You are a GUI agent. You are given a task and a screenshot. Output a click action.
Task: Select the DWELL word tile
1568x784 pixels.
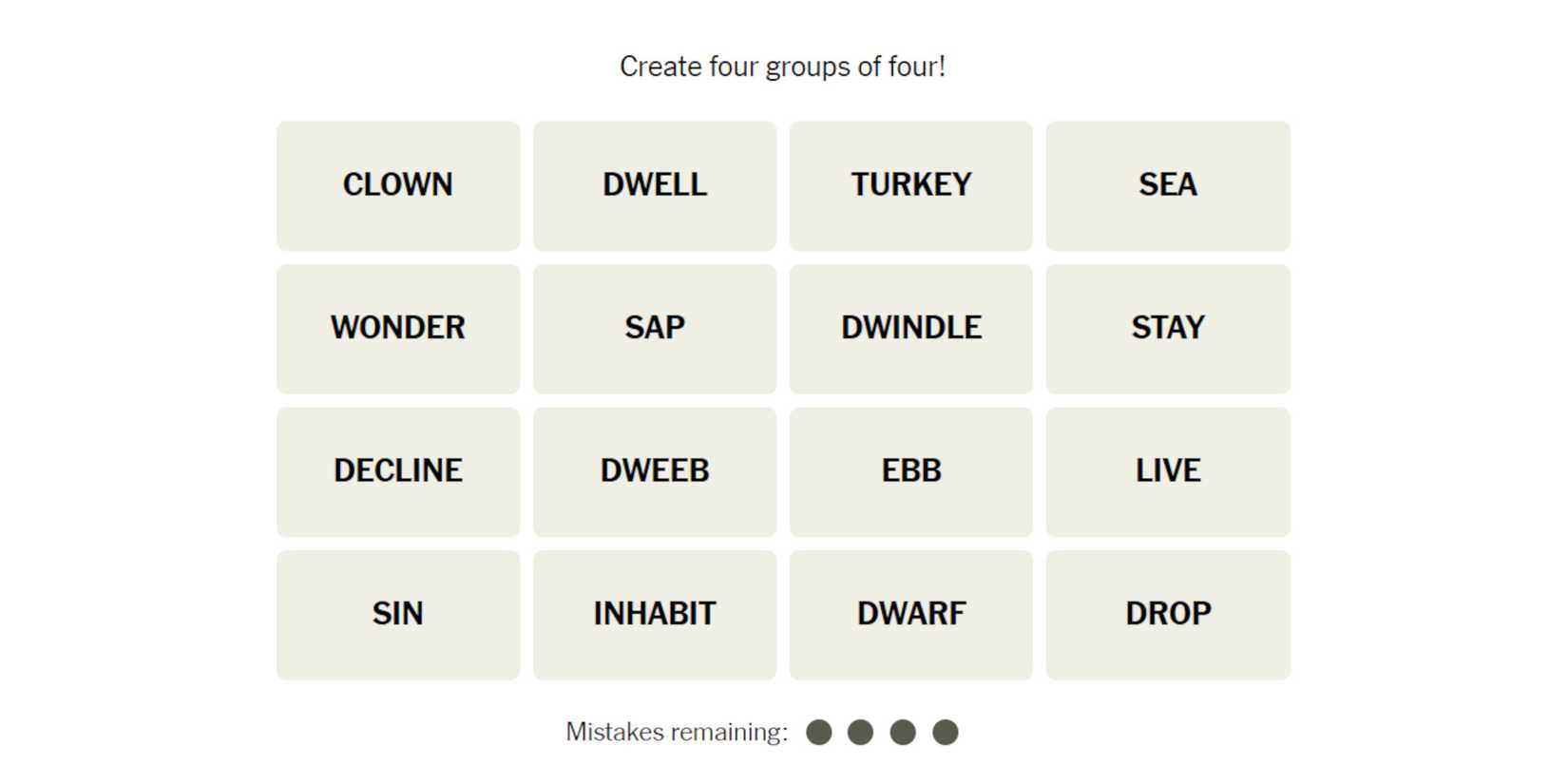tap(655, 185)
